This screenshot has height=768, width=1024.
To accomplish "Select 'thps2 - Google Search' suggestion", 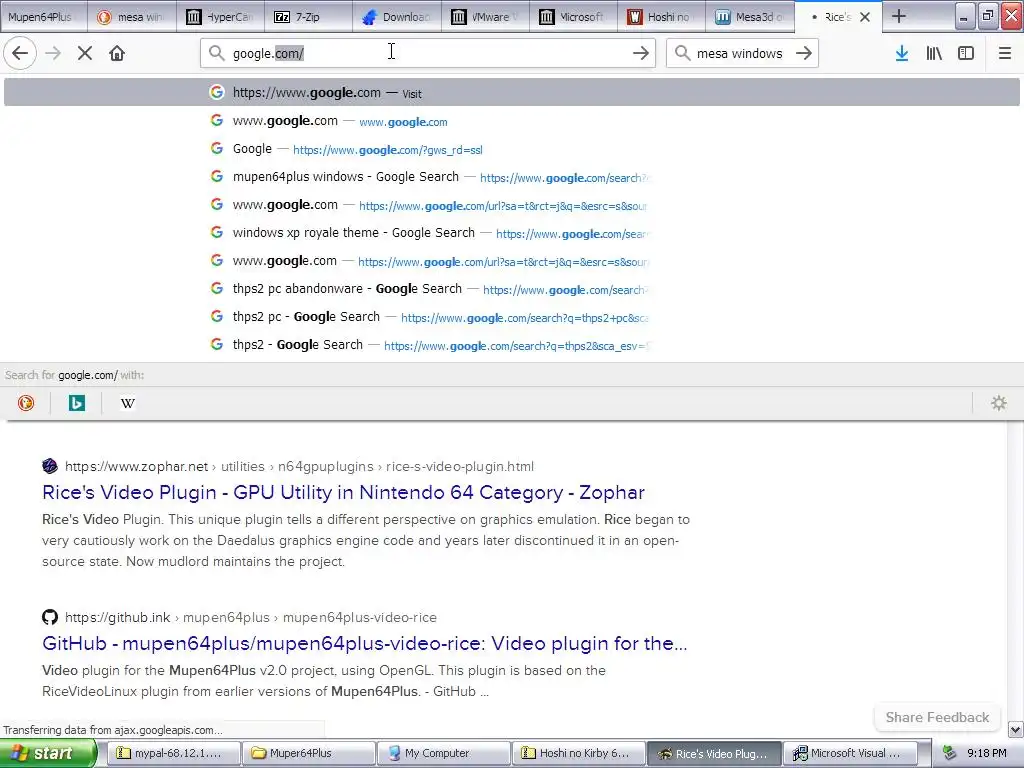I will point(511,345).
